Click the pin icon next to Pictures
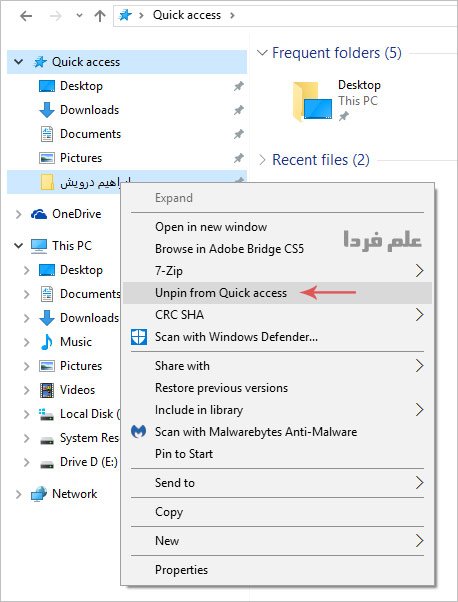Screen dimensions: 458x602 coord(238,158)
